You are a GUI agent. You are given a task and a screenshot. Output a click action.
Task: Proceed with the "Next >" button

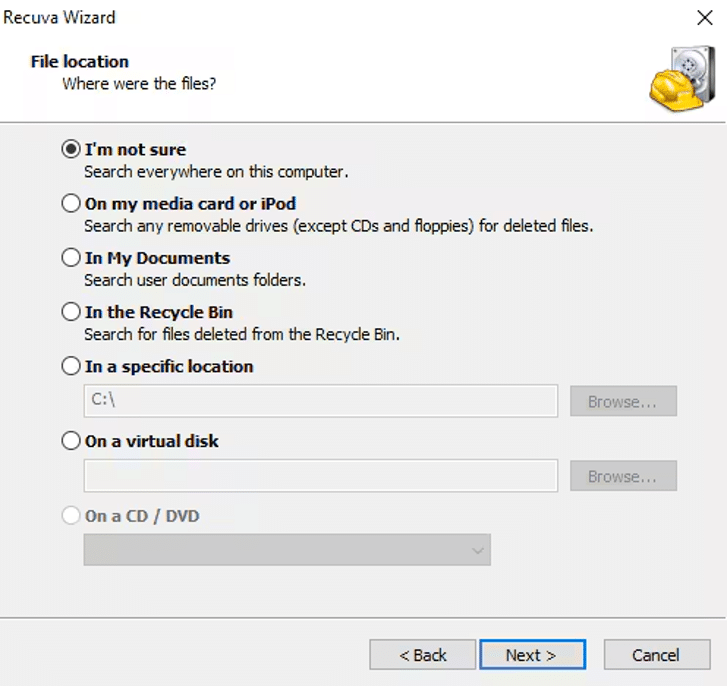tap(532, 655)
